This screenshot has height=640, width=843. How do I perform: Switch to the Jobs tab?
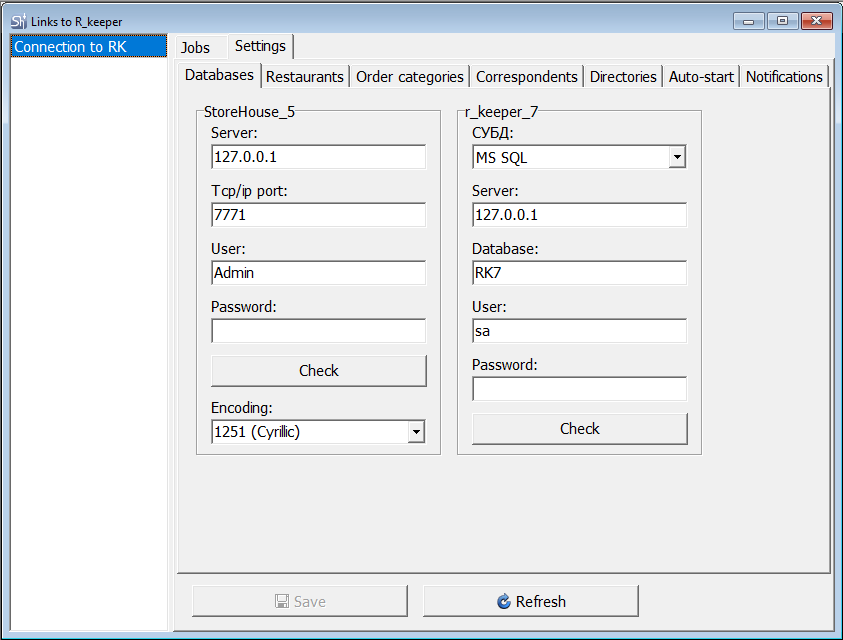(196, 47)
